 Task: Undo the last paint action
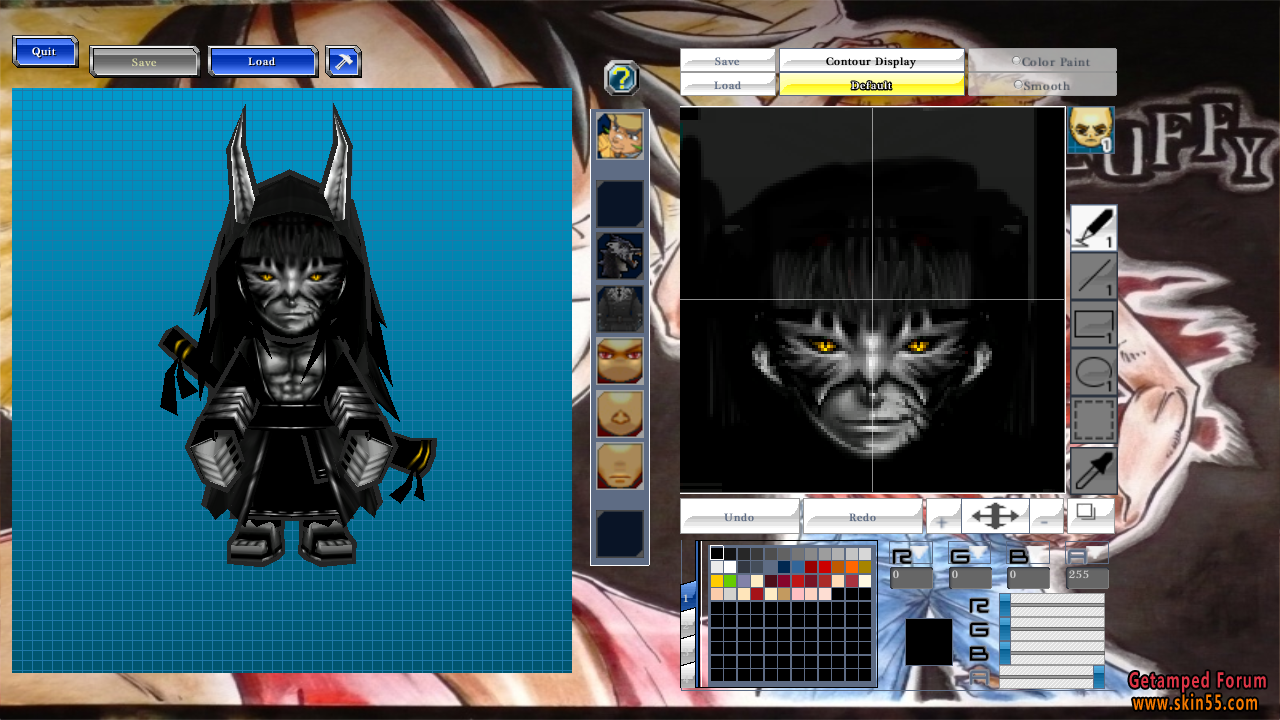740,517
